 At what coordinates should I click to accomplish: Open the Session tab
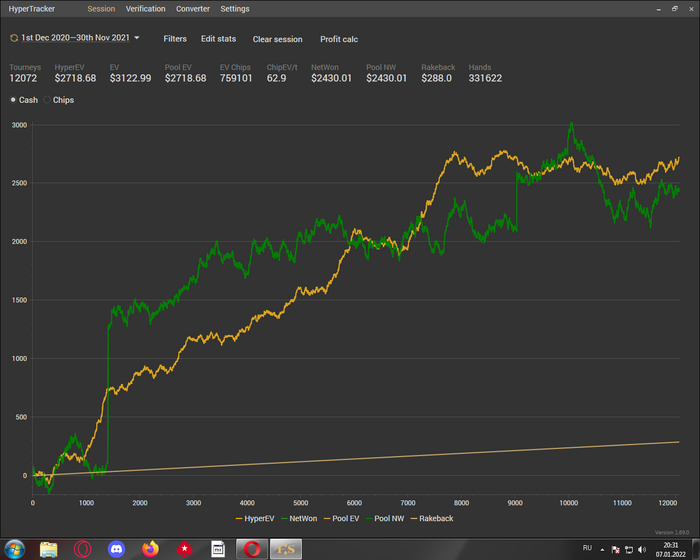click(101, 9)
